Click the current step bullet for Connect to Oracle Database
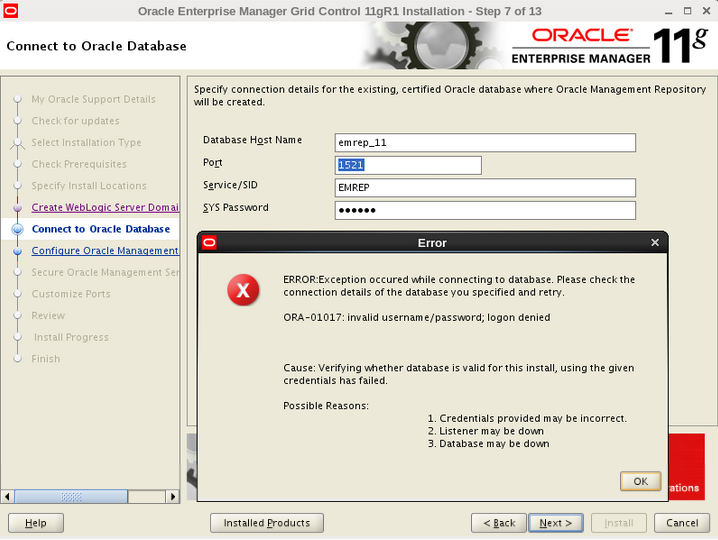Viewport: 718px width, 540px height. tap(17, 229)
